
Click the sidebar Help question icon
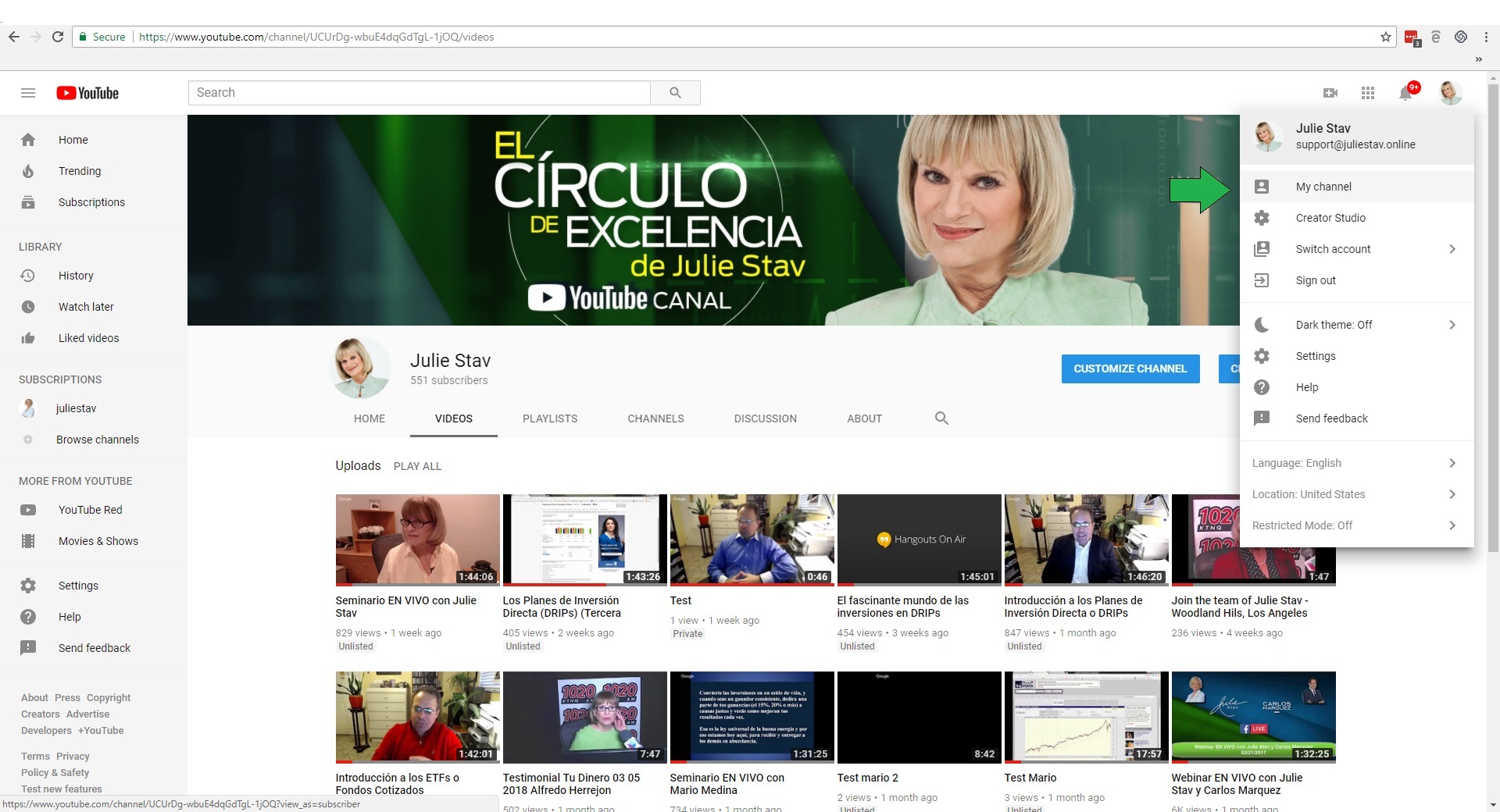coord(28,617)
